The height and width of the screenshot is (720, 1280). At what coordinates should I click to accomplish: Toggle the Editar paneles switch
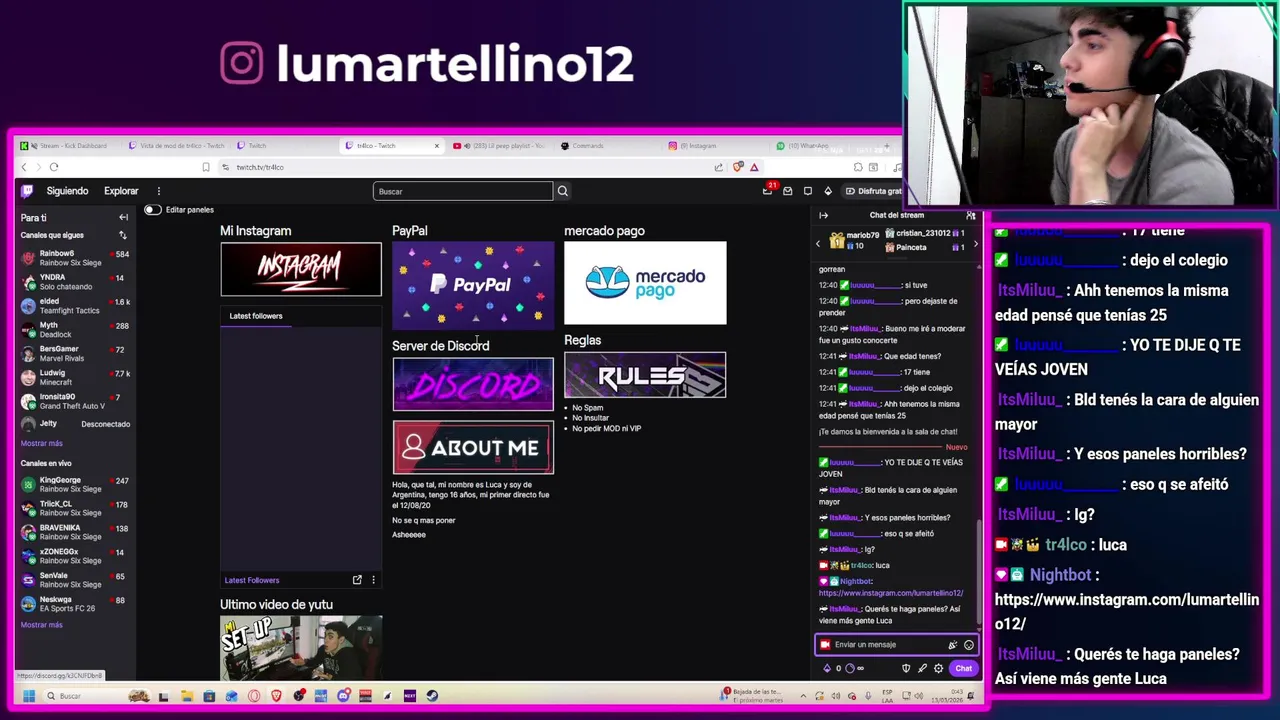[152, 210]
